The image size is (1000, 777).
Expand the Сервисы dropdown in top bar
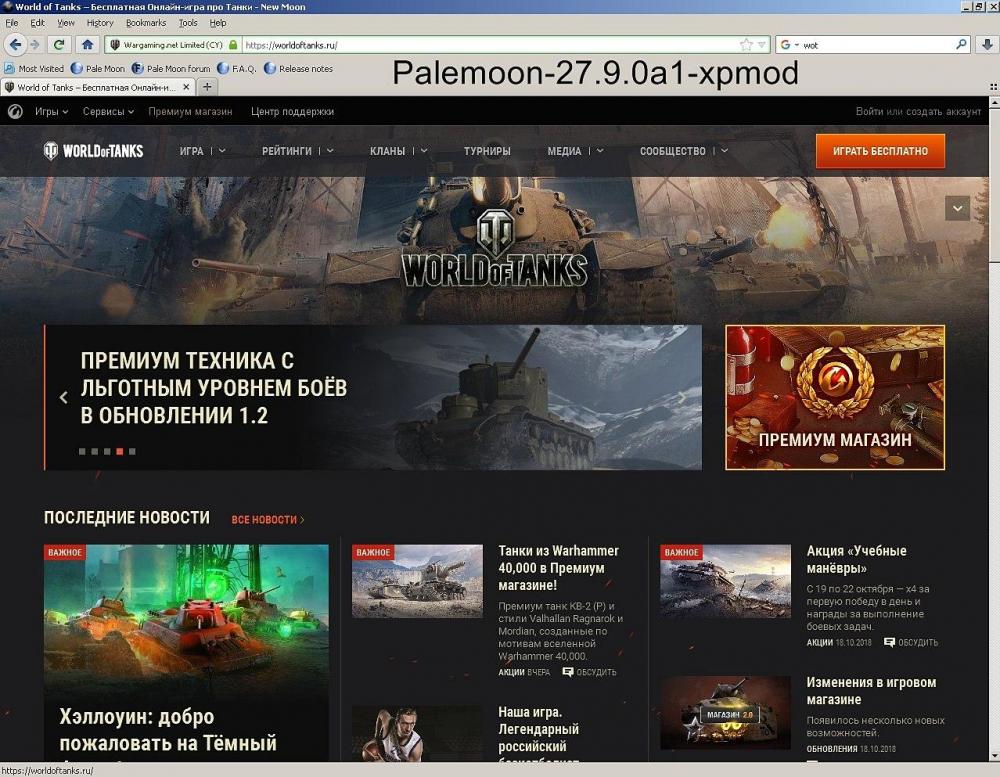109,112
